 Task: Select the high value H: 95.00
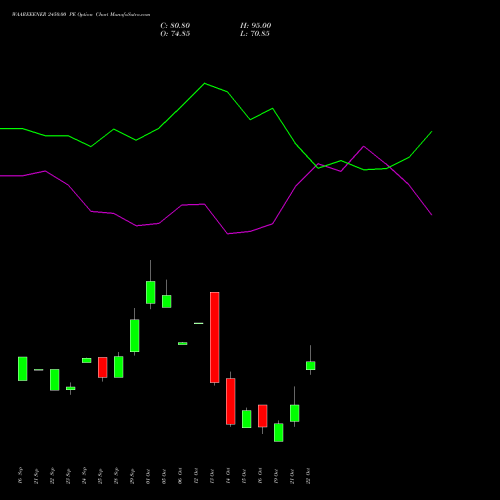256,26
